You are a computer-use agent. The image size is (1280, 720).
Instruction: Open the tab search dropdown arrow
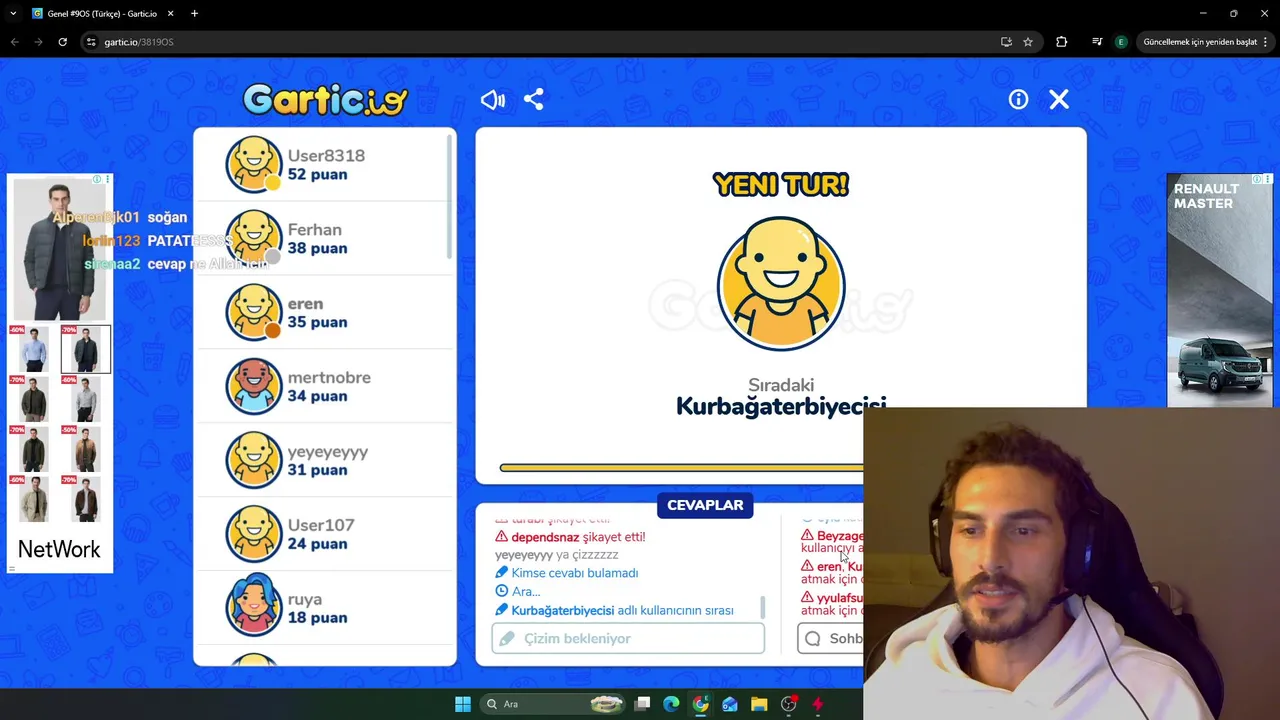click(13, 13)
